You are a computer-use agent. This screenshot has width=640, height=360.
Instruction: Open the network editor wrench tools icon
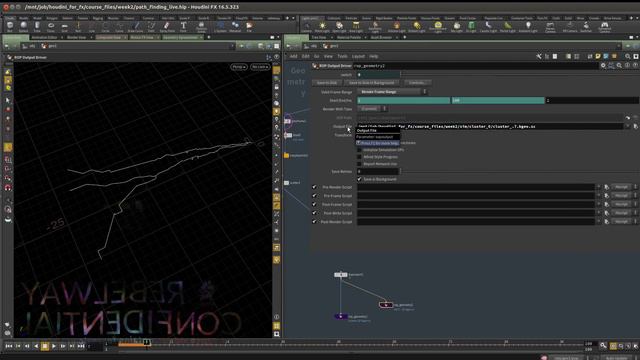(539, 56)
